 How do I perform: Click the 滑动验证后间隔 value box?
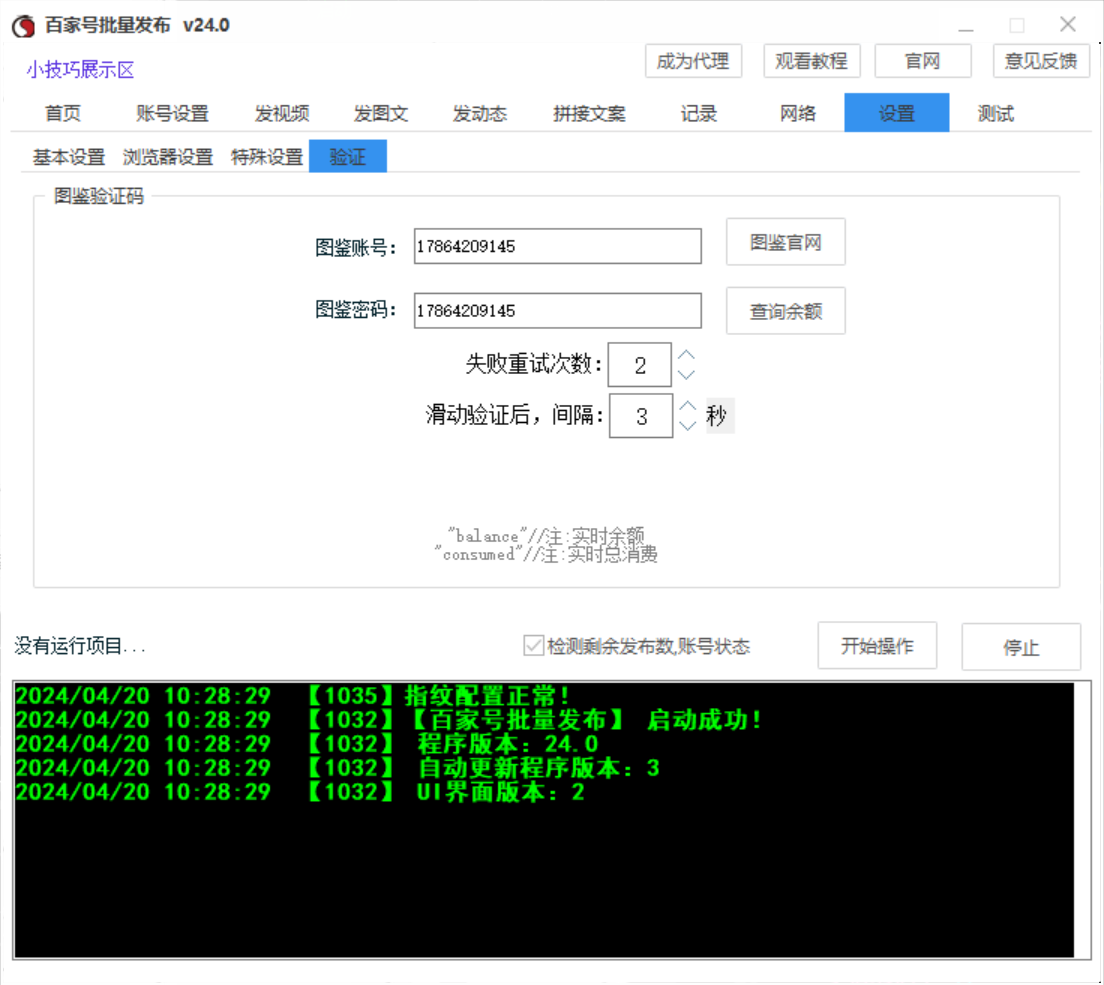tap(641, 416)
